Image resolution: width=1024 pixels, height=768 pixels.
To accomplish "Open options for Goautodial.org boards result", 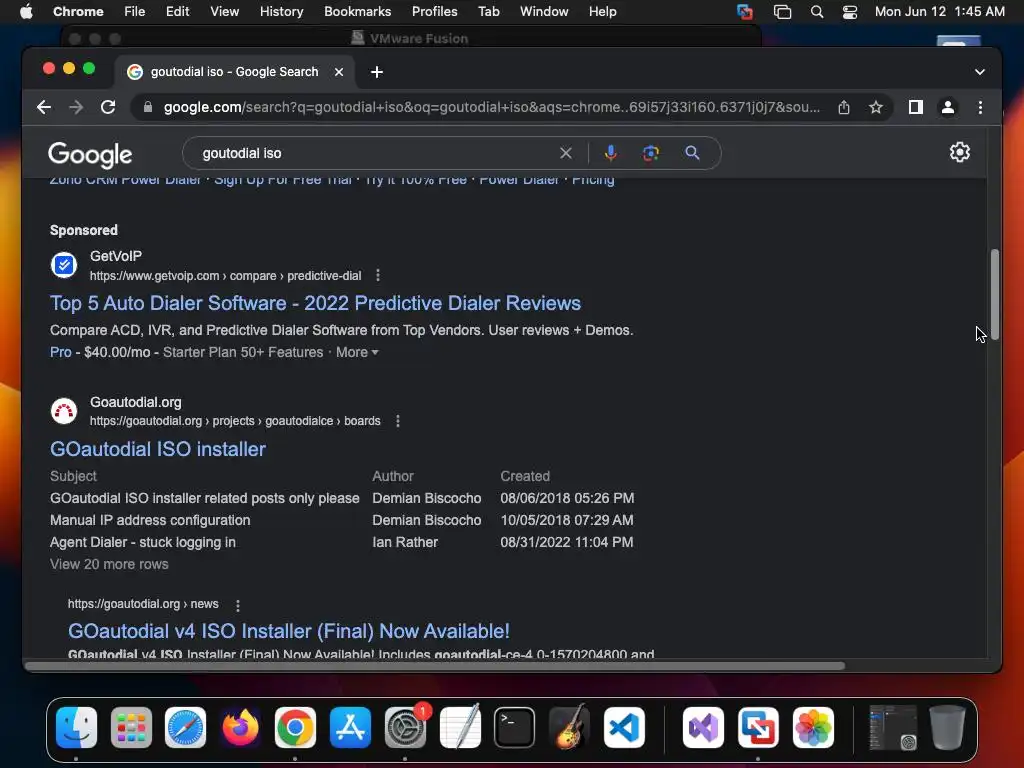I will point(398,421).
